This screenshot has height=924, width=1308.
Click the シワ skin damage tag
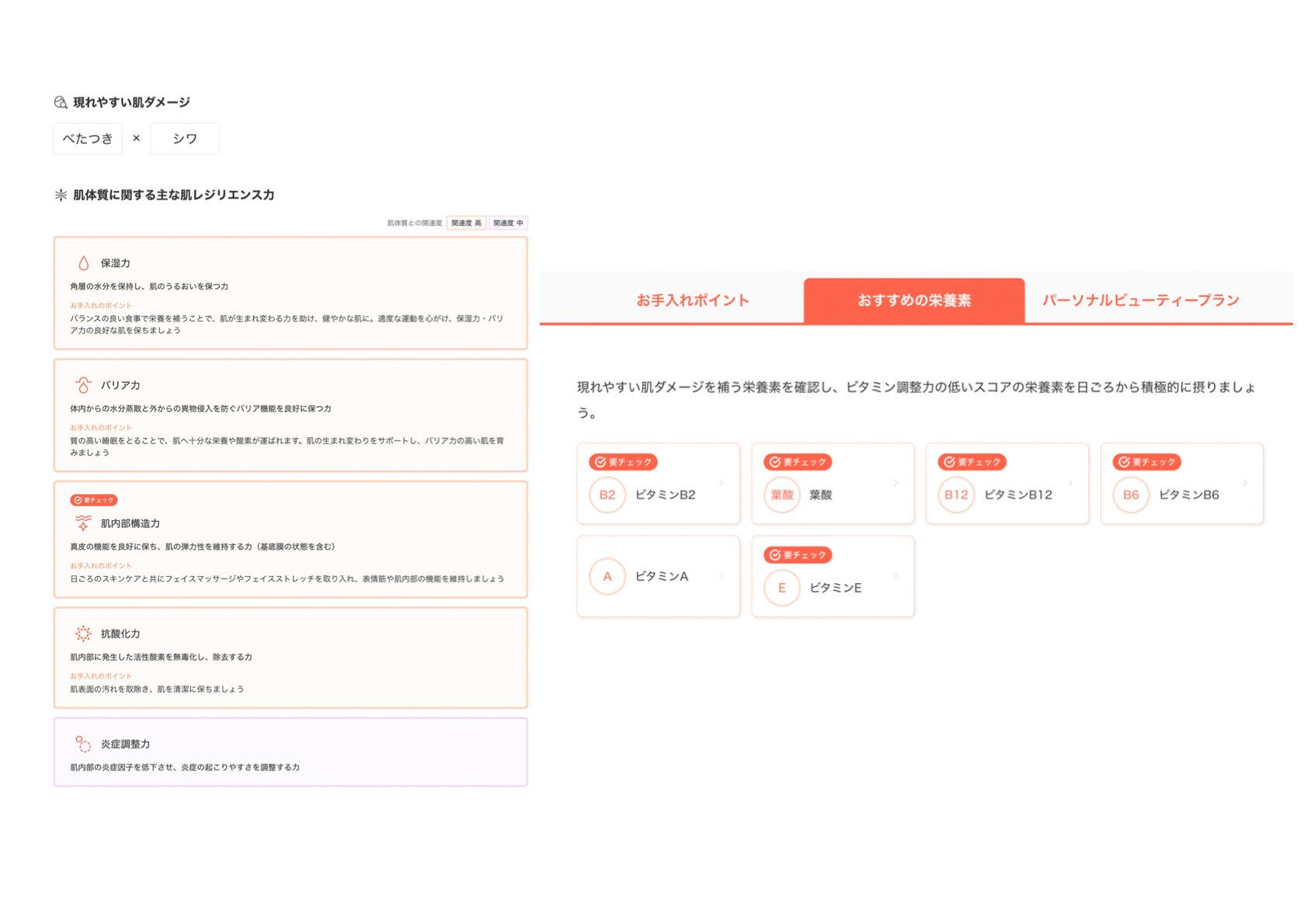pyautogui.click(x=185, y=138)
